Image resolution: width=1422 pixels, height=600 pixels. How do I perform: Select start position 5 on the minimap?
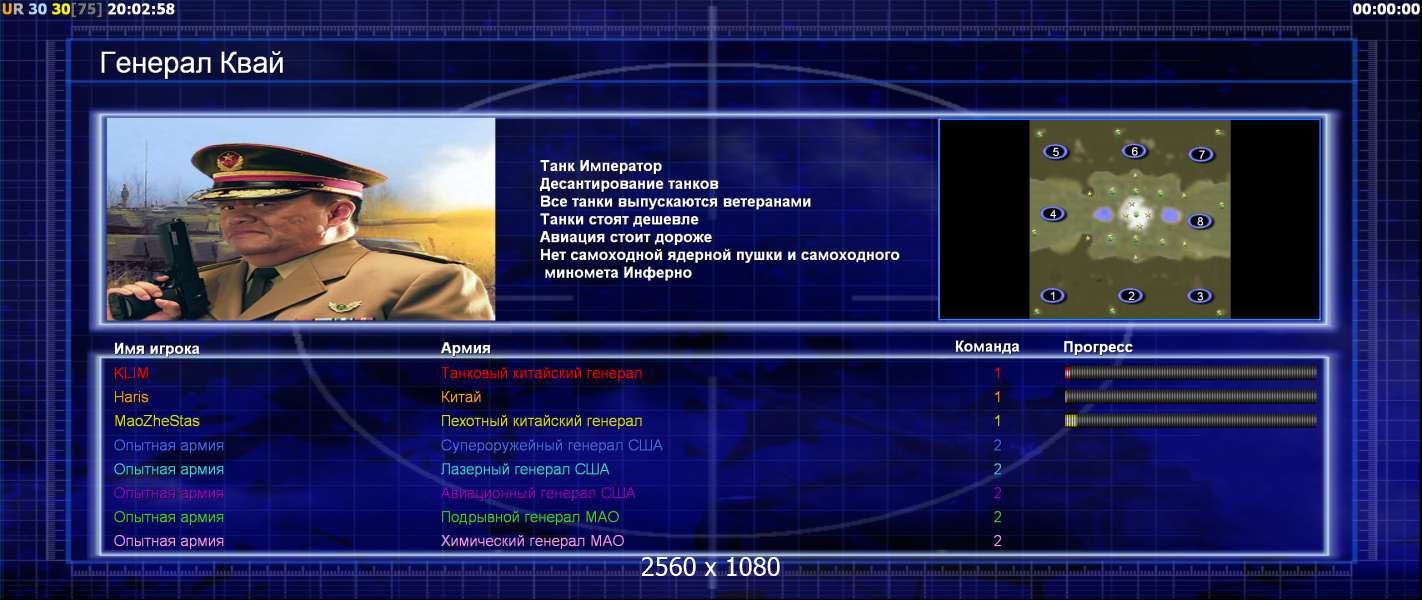point(1055,152)
